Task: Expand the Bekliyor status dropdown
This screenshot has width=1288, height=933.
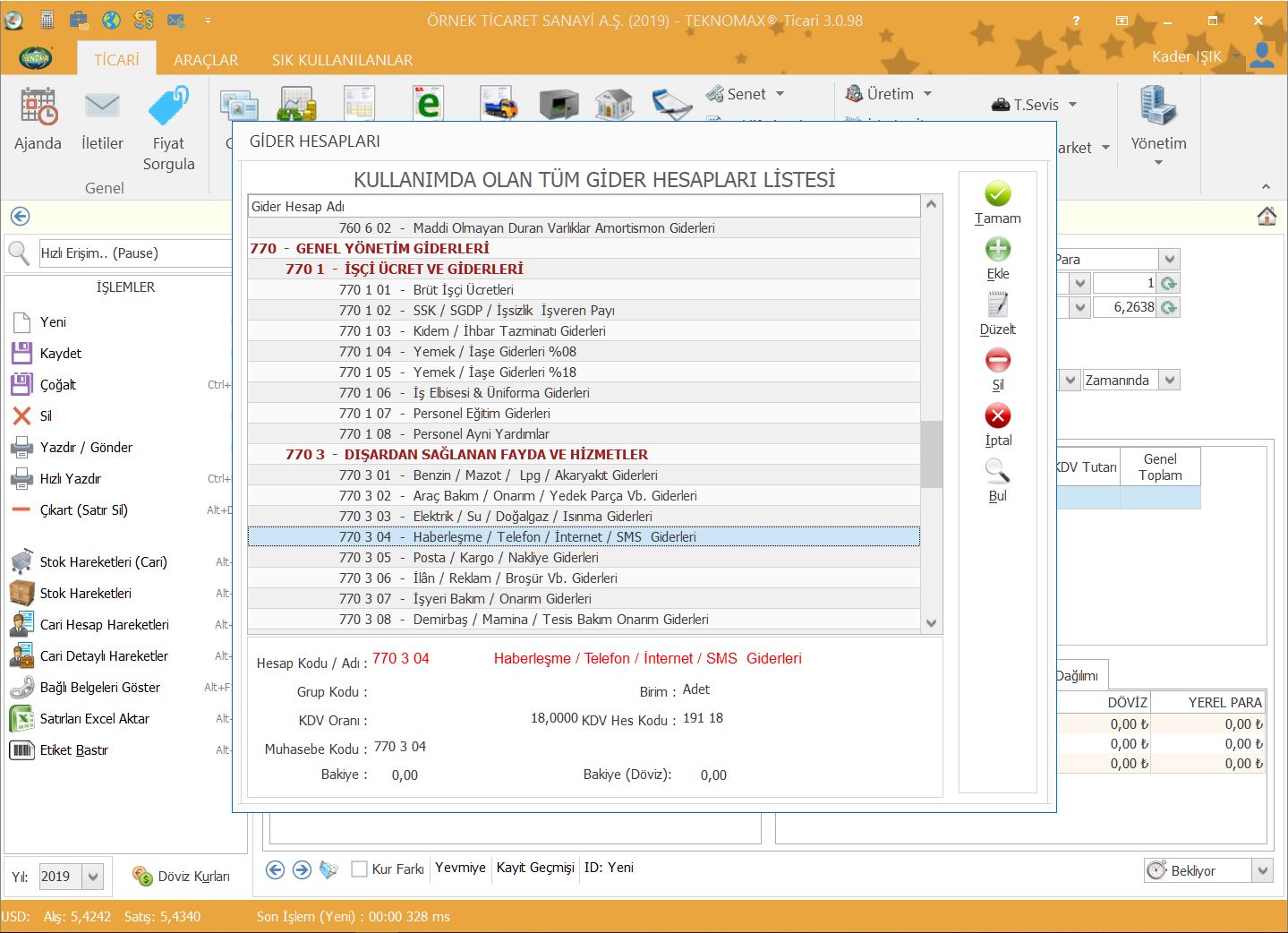Action: [x=1262, y=870]
